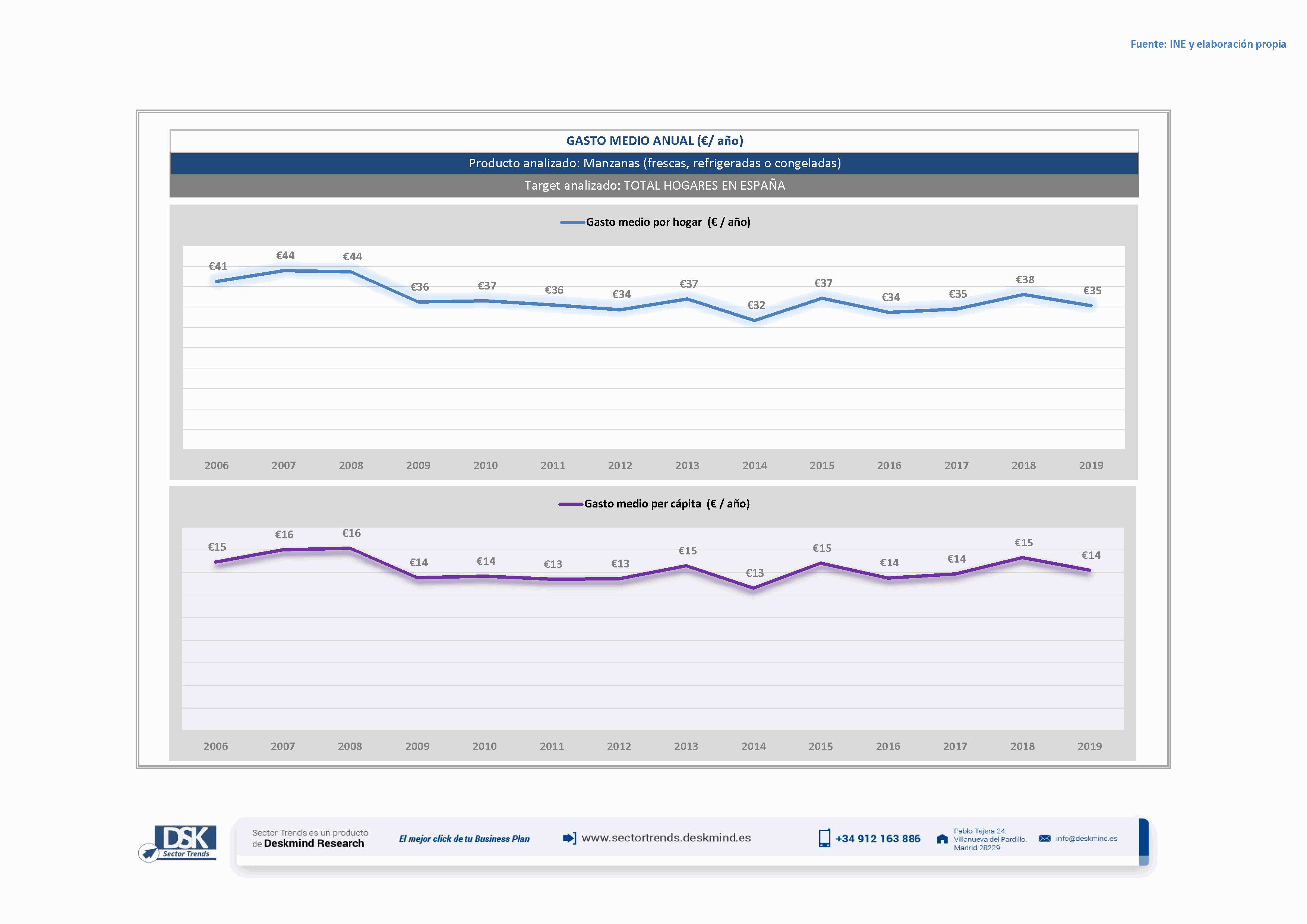This screenshot has width=1307, height=924.
Task: Click the arrow icon beside website address
Action: (569, 838)
